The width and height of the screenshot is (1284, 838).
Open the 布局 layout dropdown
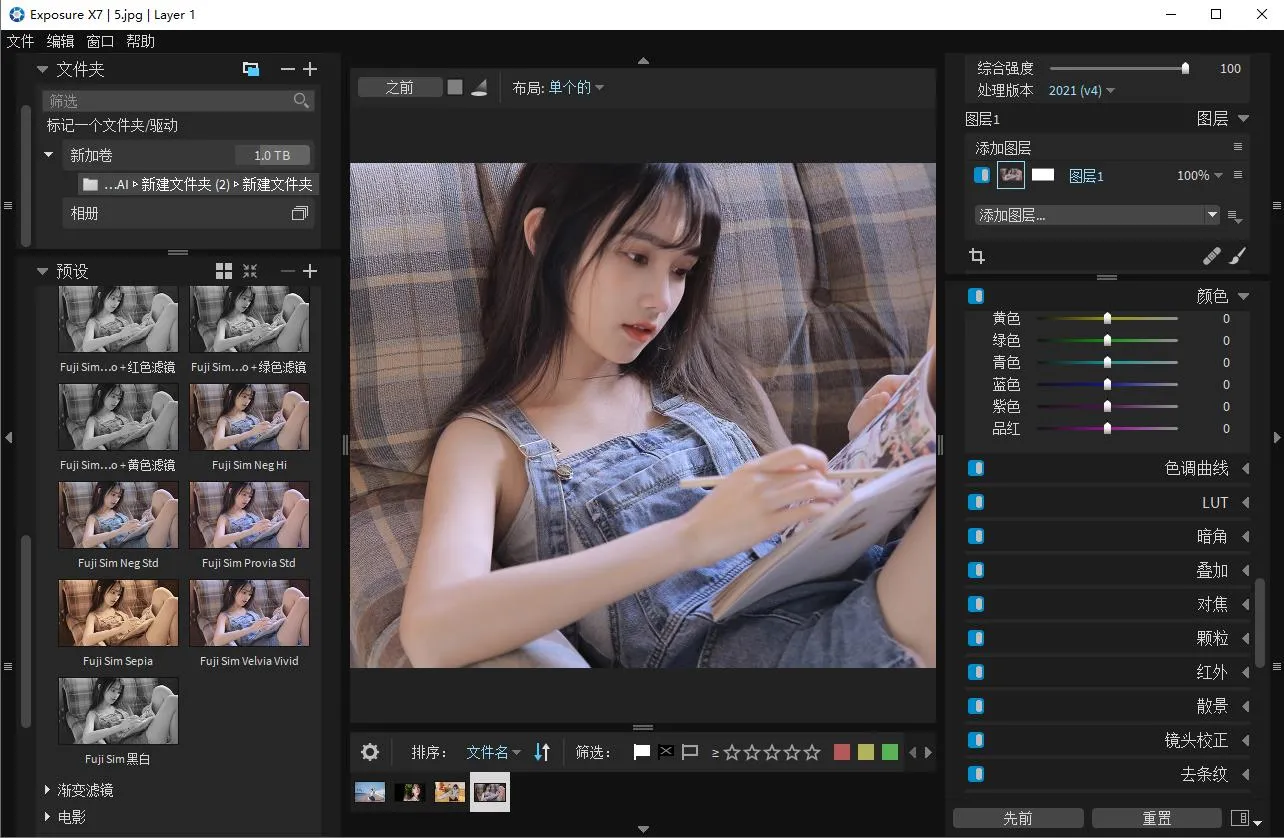click(576, 88)
